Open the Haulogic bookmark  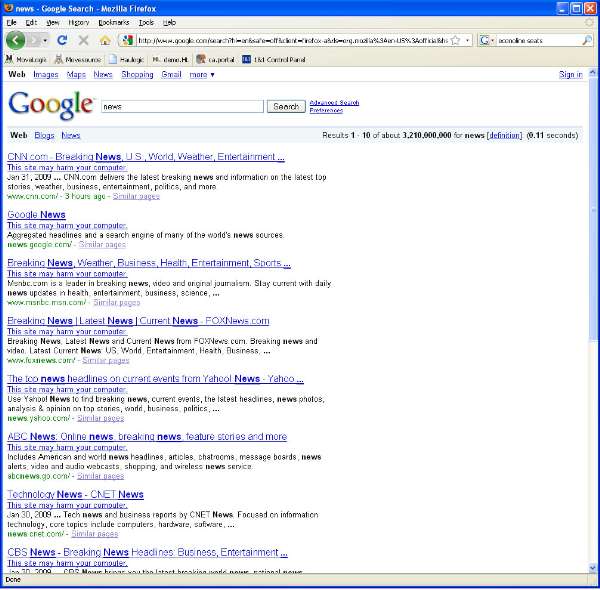(127, 59)
